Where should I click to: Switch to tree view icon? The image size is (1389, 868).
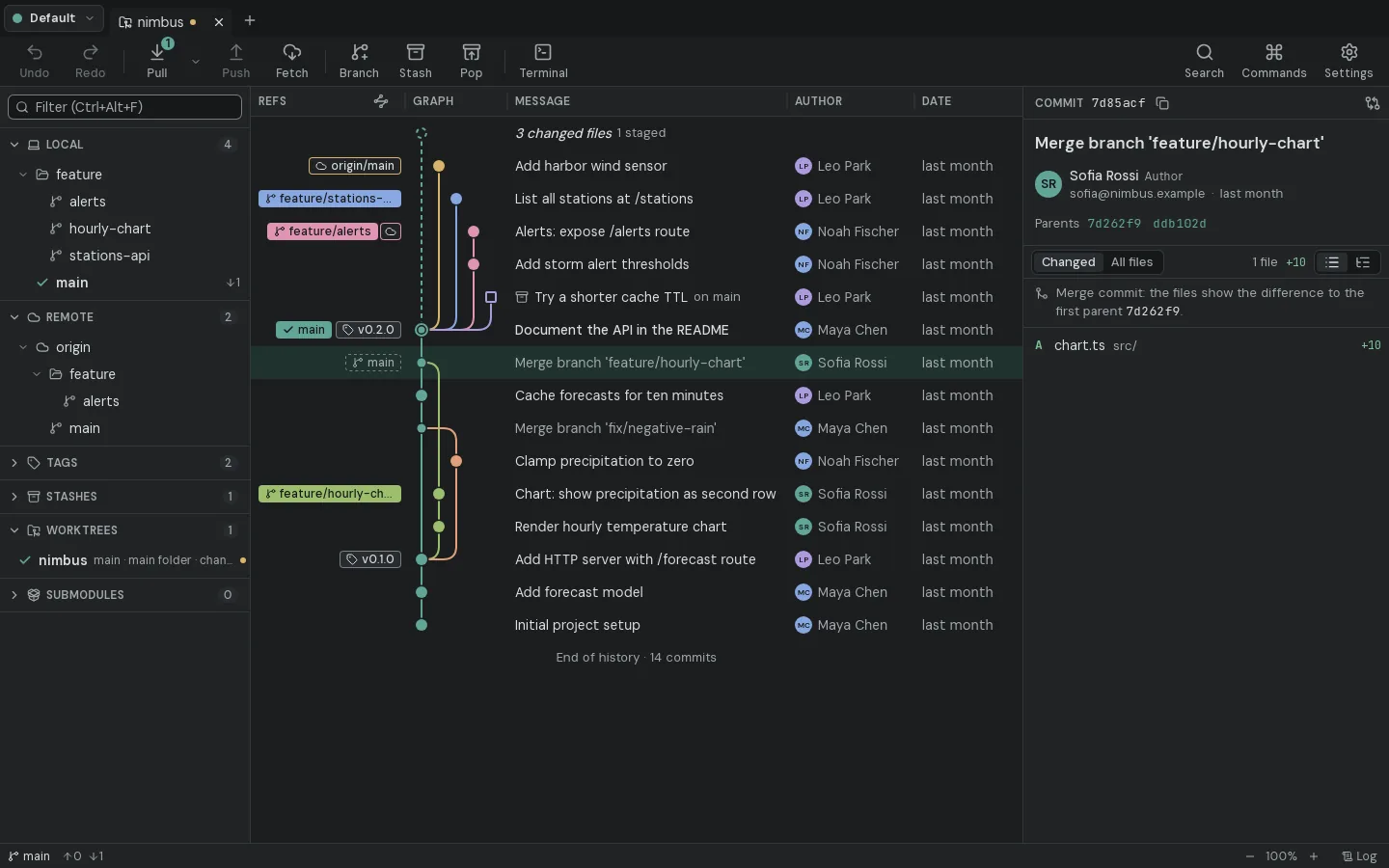click(1363, 262)
